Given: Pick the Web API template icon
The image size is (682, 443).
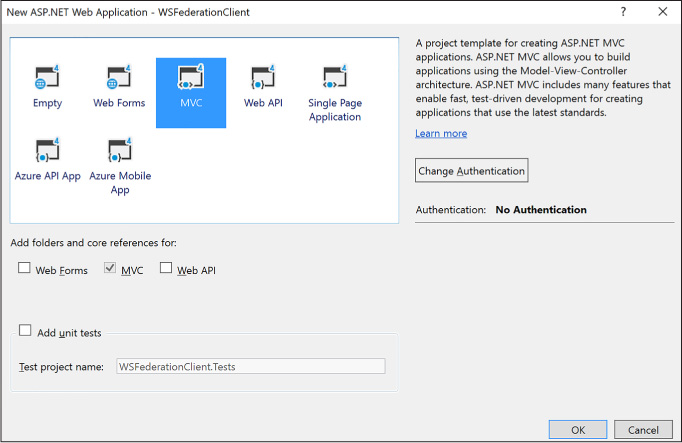Looking at the screenshot, I should [x=263, y=78].
